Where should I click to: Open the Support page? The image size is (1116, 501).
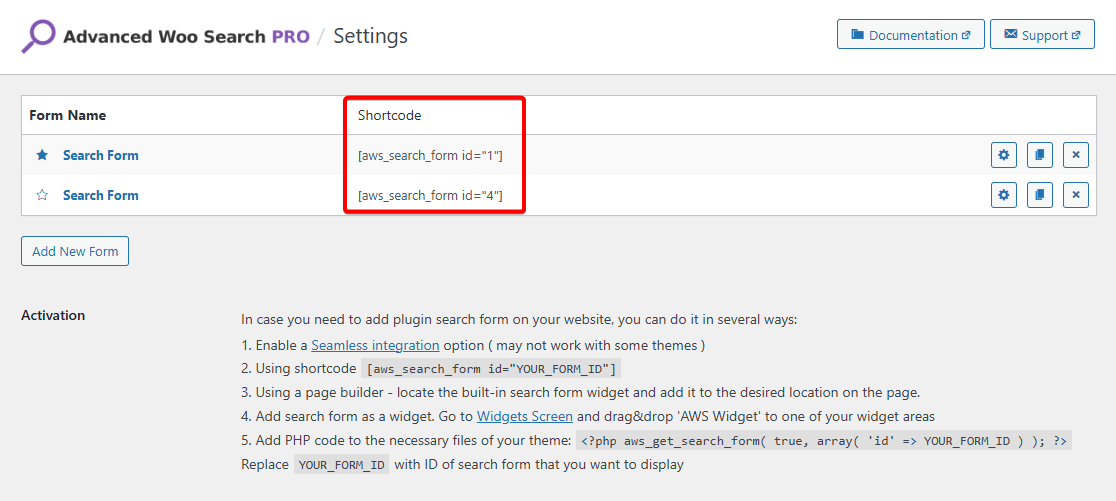pos(1042,35)
